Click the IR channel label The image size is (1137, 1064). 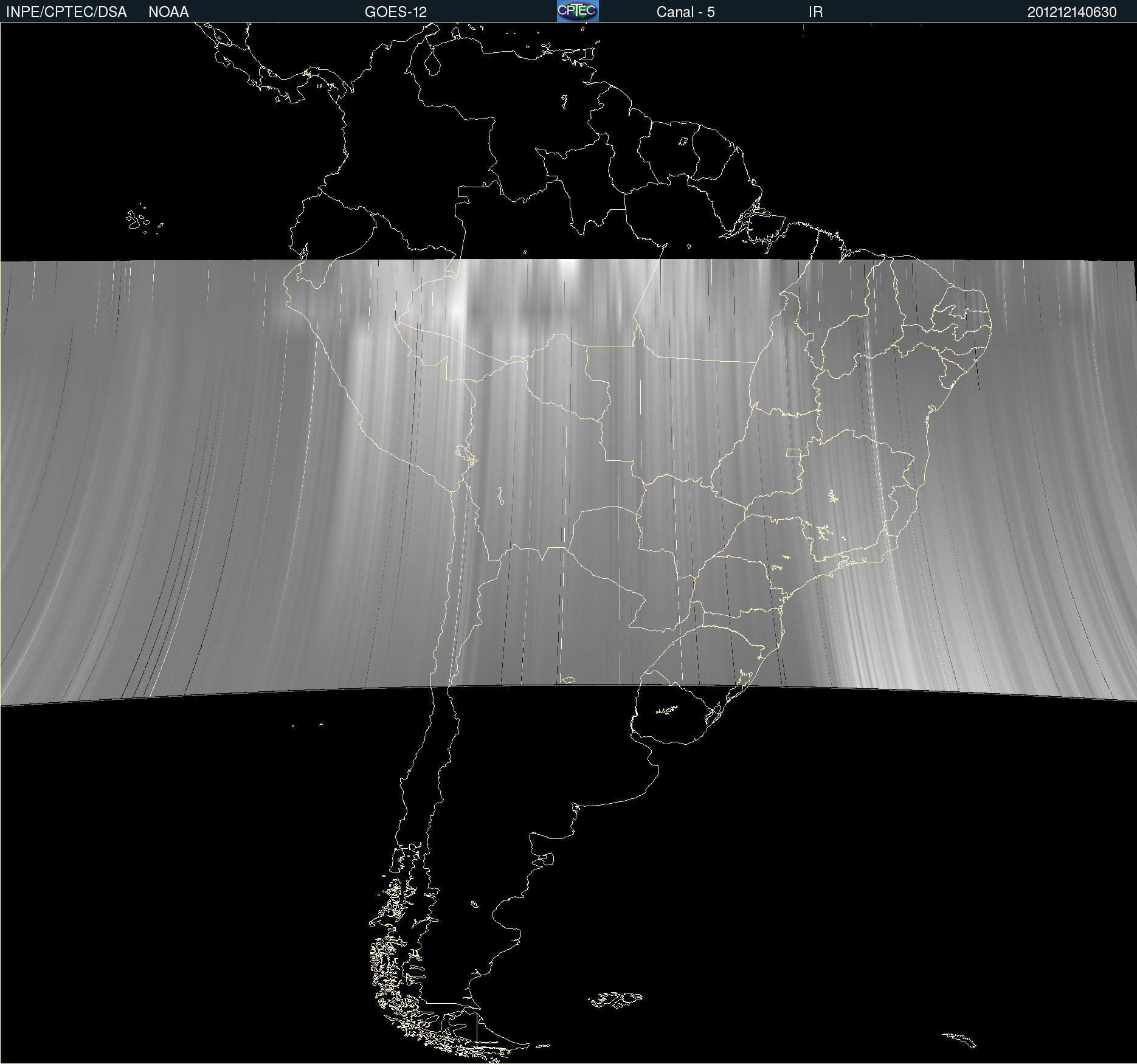click(x=815, y=12)
